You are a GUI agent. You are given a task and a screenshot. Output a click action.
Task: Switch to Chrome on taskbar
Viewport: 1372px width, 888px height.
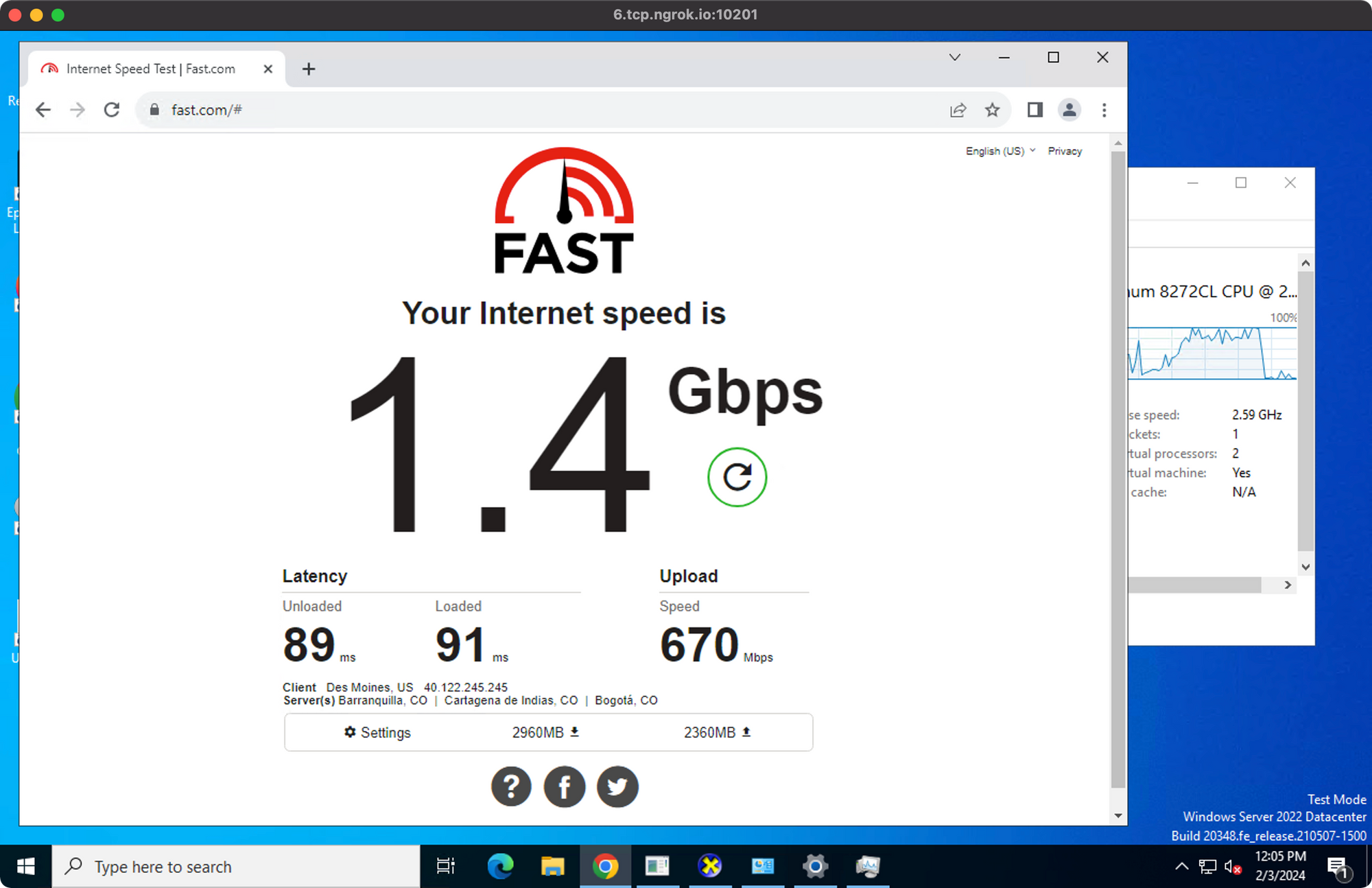click(605, 867)
